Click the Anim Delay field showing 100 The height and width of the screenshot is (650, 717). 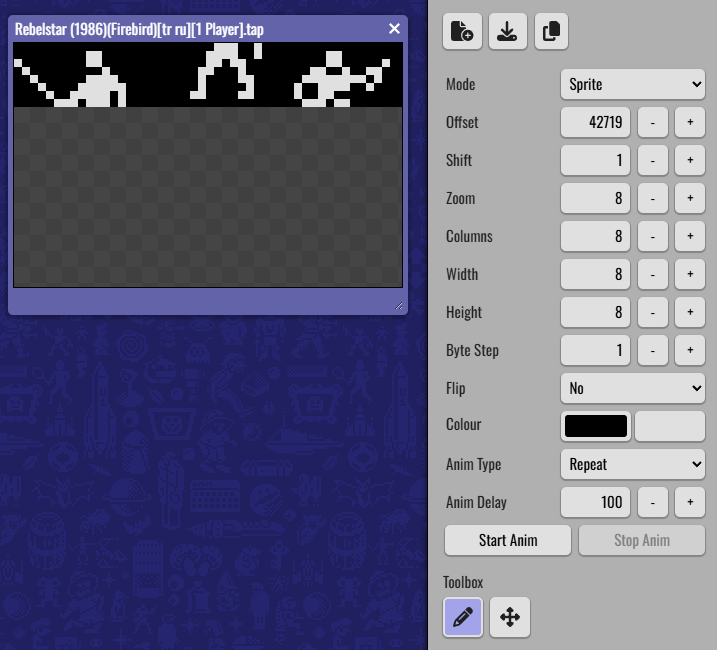pos(595,502)
